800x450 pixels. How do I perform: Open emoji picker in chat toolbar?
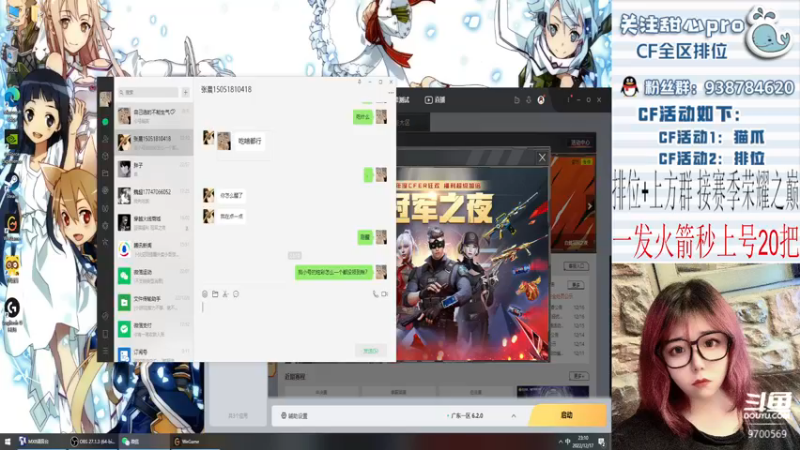(x=205, y=294)
